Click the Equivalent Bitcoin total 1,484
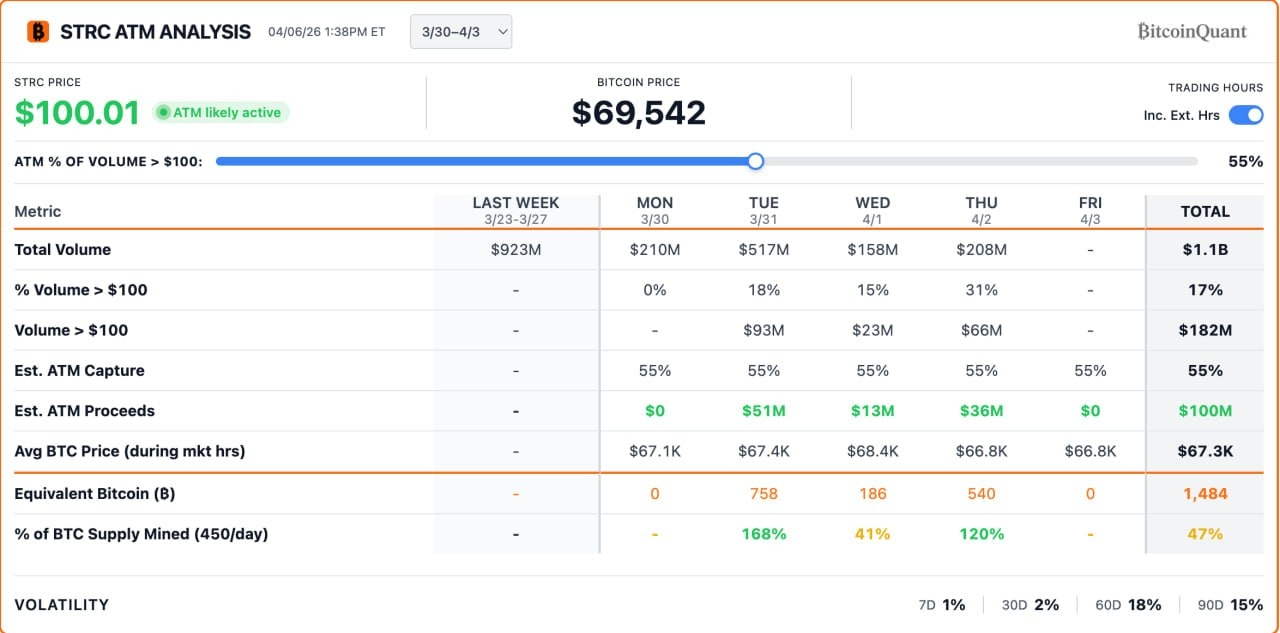 click(x=1205, y=493)
